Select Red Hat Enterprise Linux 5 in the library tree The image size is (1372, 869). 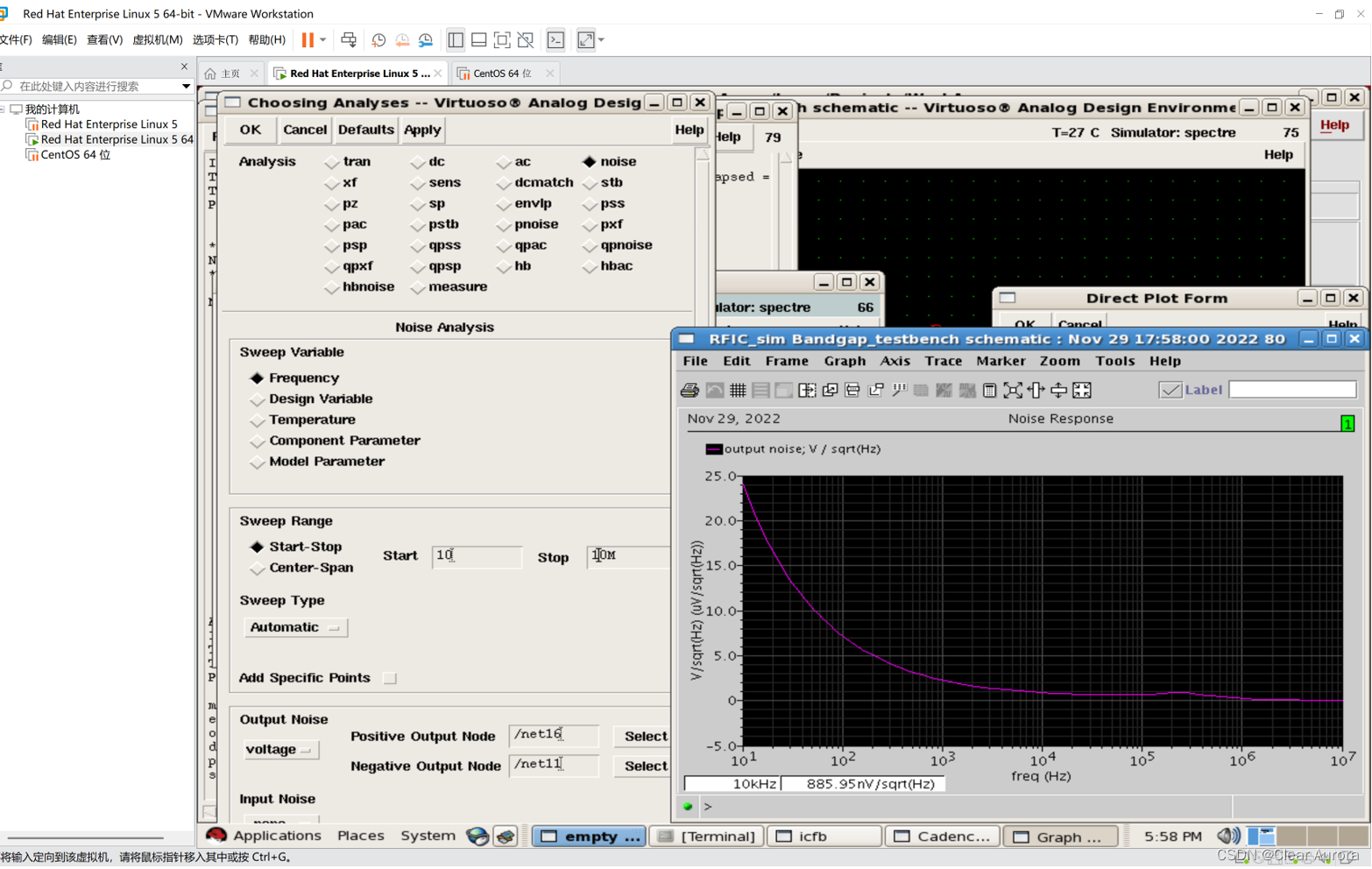109,124
